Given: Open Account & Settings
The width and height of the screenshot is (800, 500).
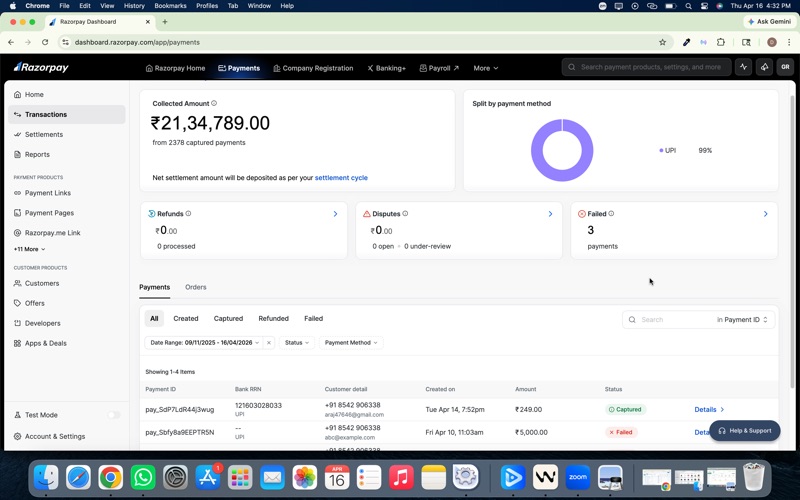Looking at the screenshot, I should (55, 436).
